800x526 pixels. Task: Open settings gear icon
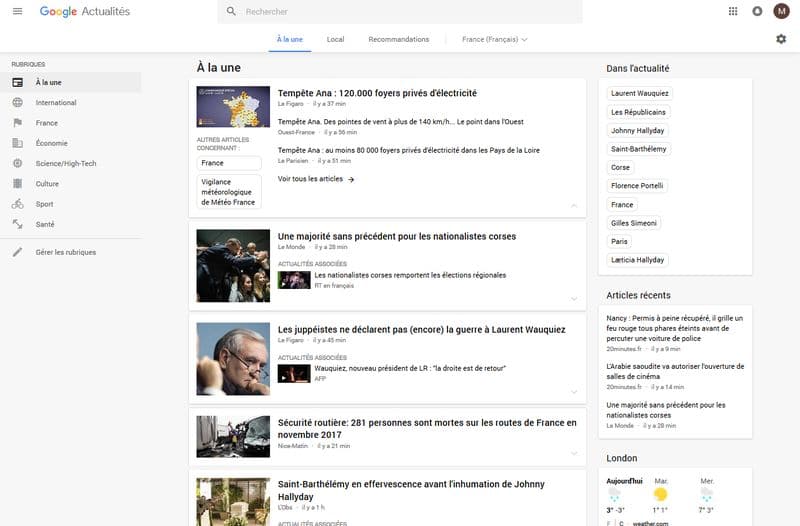click(x=781, y=39)
